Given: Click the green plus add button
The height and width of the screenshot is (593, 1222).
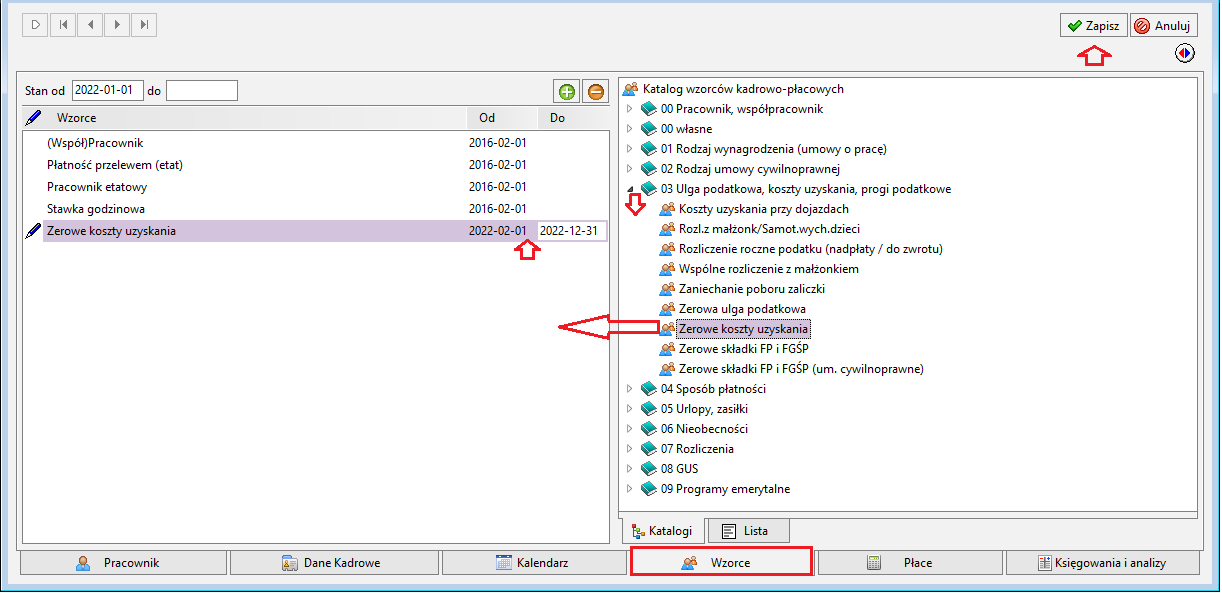Looking at the screenshot, I should tap(567, 92).
